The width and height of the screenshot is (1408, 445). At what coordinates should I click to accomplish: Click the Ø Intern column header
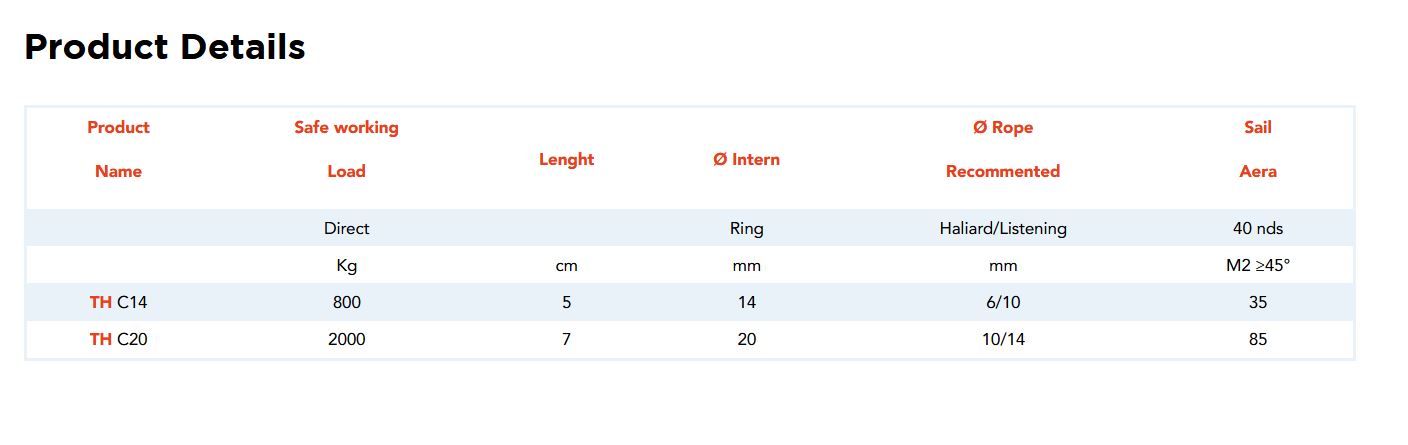(746, 159)
